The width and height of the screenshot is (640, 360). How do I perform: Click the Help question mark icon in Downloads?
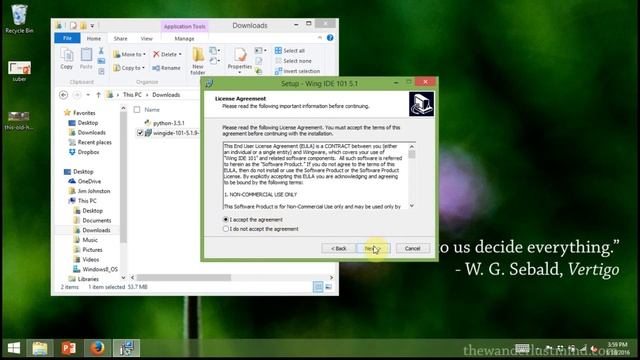coord(330,38)
